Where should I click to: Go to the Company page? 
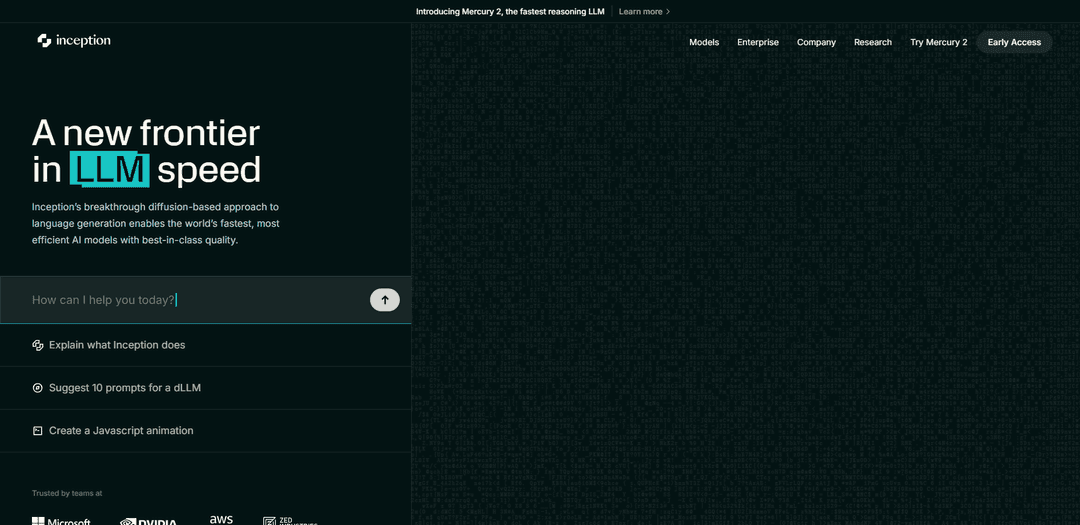pyautogui.click(x=816, y=42)
